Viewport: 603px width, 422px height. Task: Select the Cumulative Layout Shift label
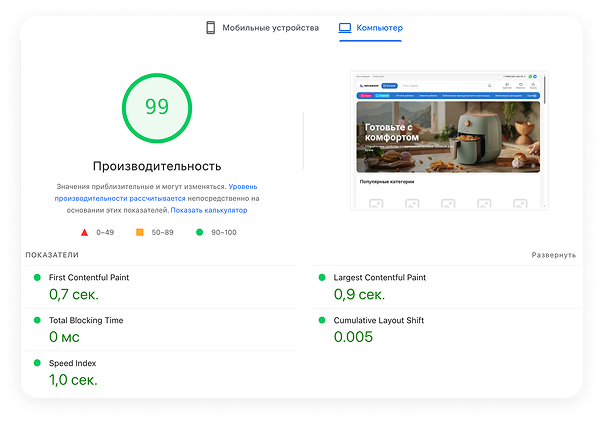pos(379,320)
